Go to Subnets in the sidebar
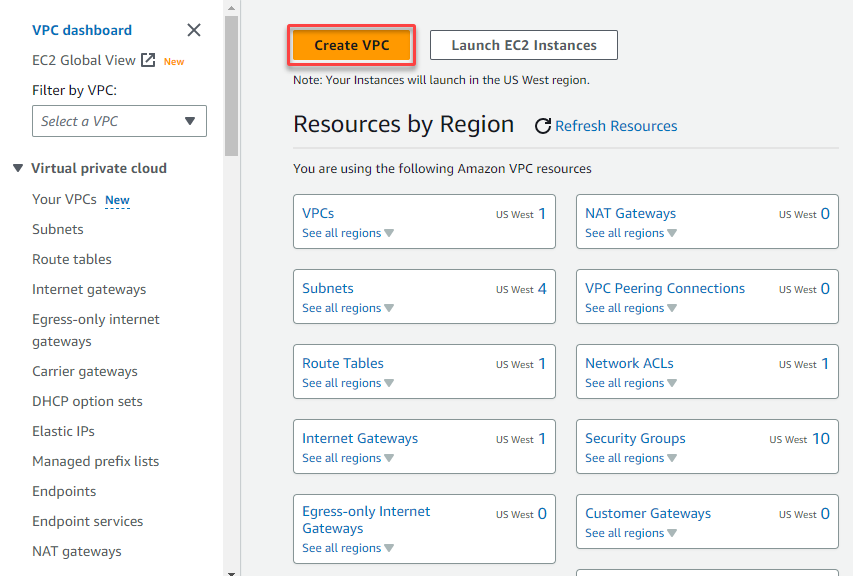This screenshot has width=853, height=576. click(x=58, y=230)
